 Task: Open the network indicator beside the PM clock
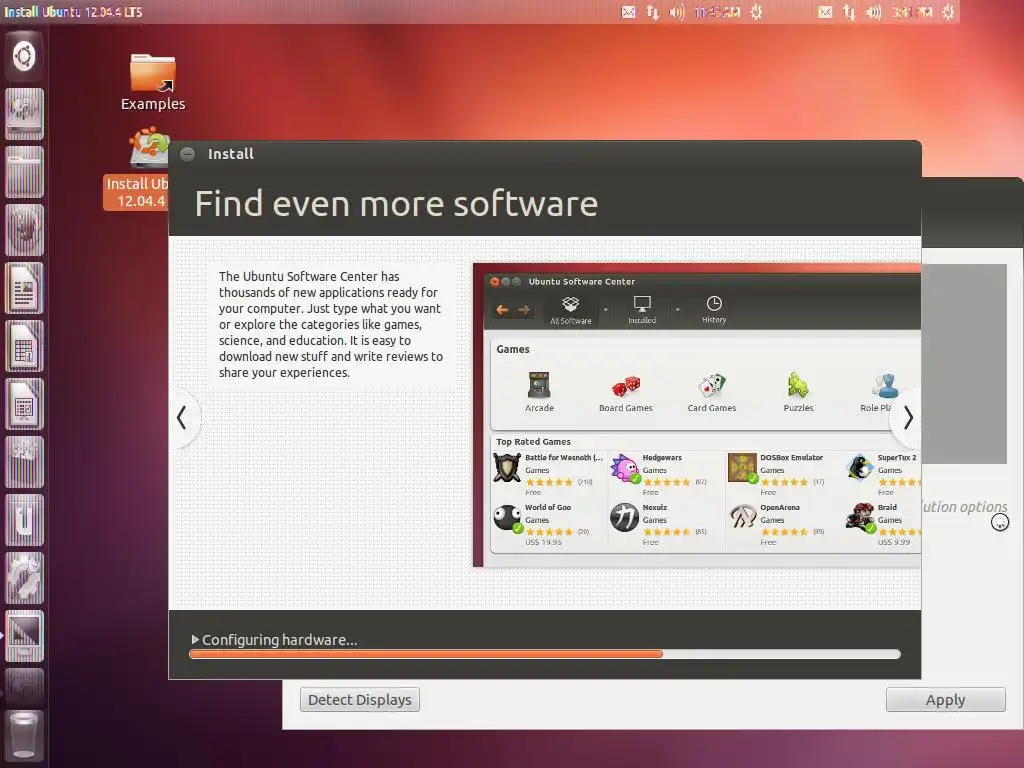click(x=849, y=12)
